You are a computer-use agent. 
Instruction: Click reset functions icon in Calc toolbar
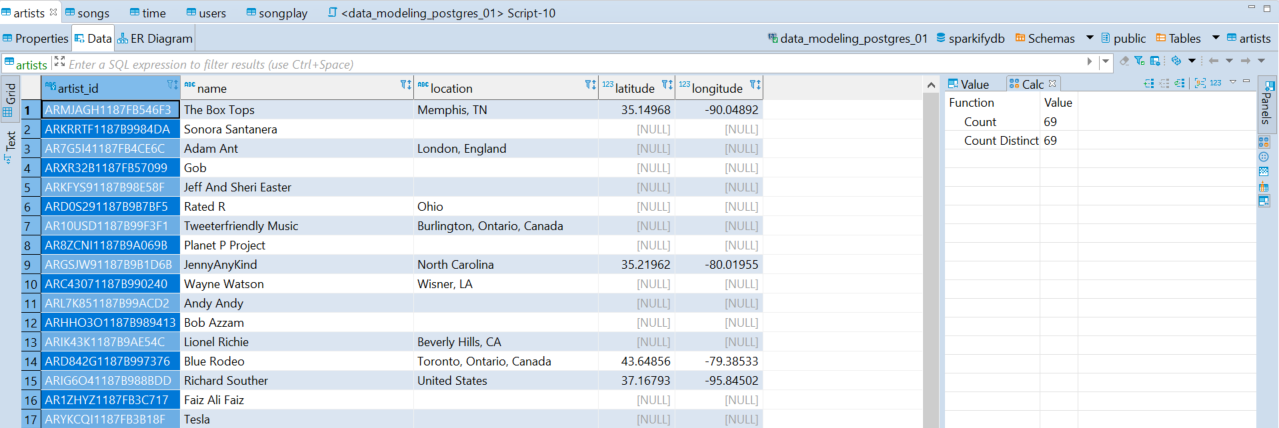point(1181,83)
